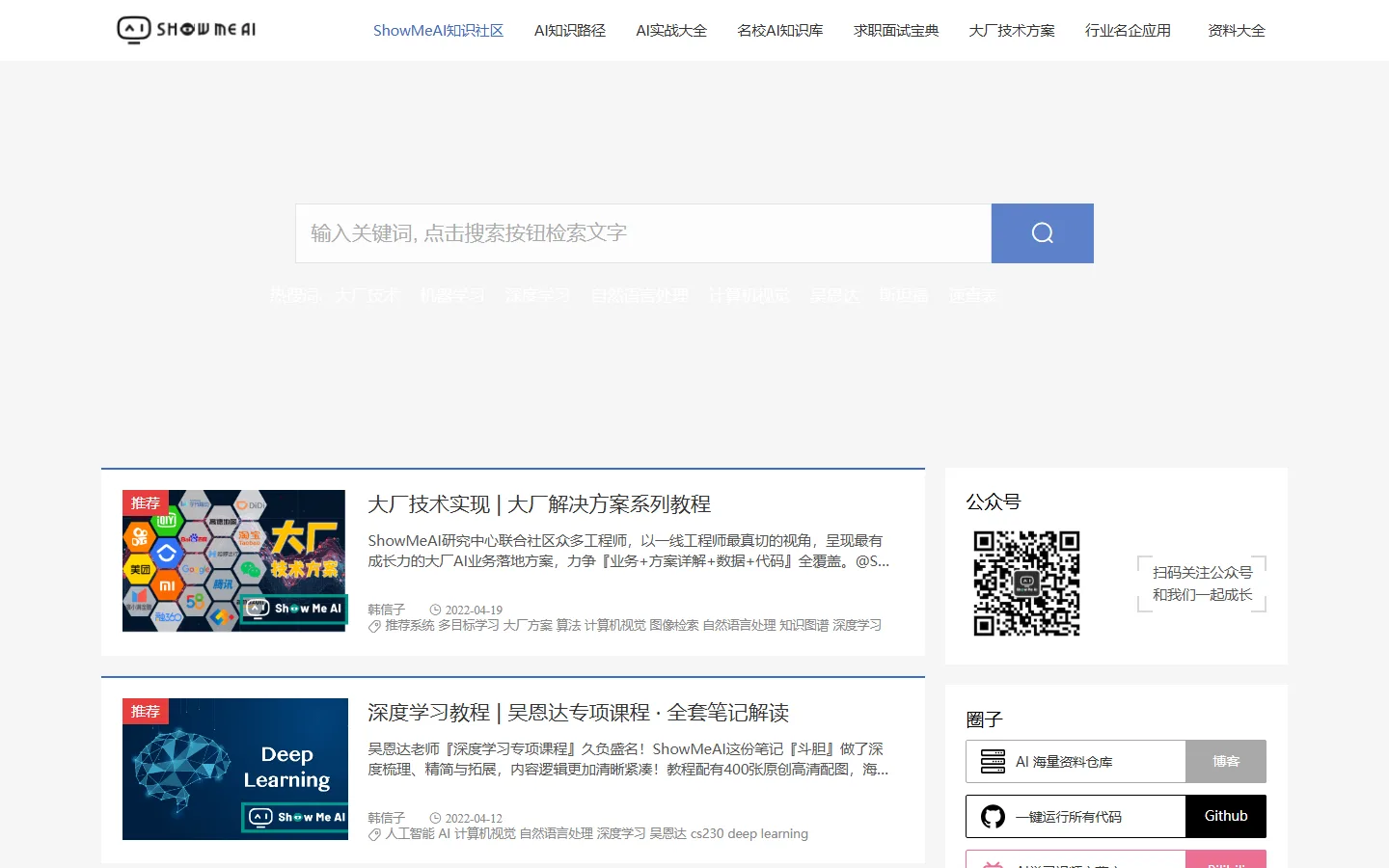
Task: Open the 求职面试宝典 menu
Action: 896,31
